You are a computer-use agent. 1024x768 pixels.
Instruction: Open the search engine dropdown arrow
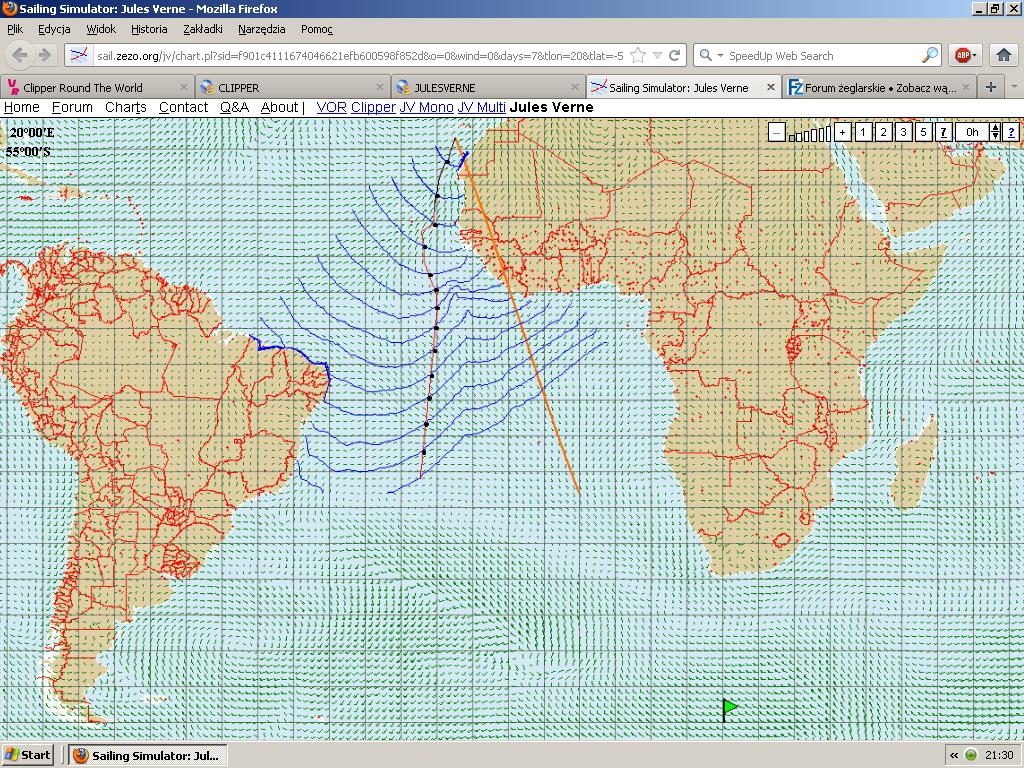719,56
